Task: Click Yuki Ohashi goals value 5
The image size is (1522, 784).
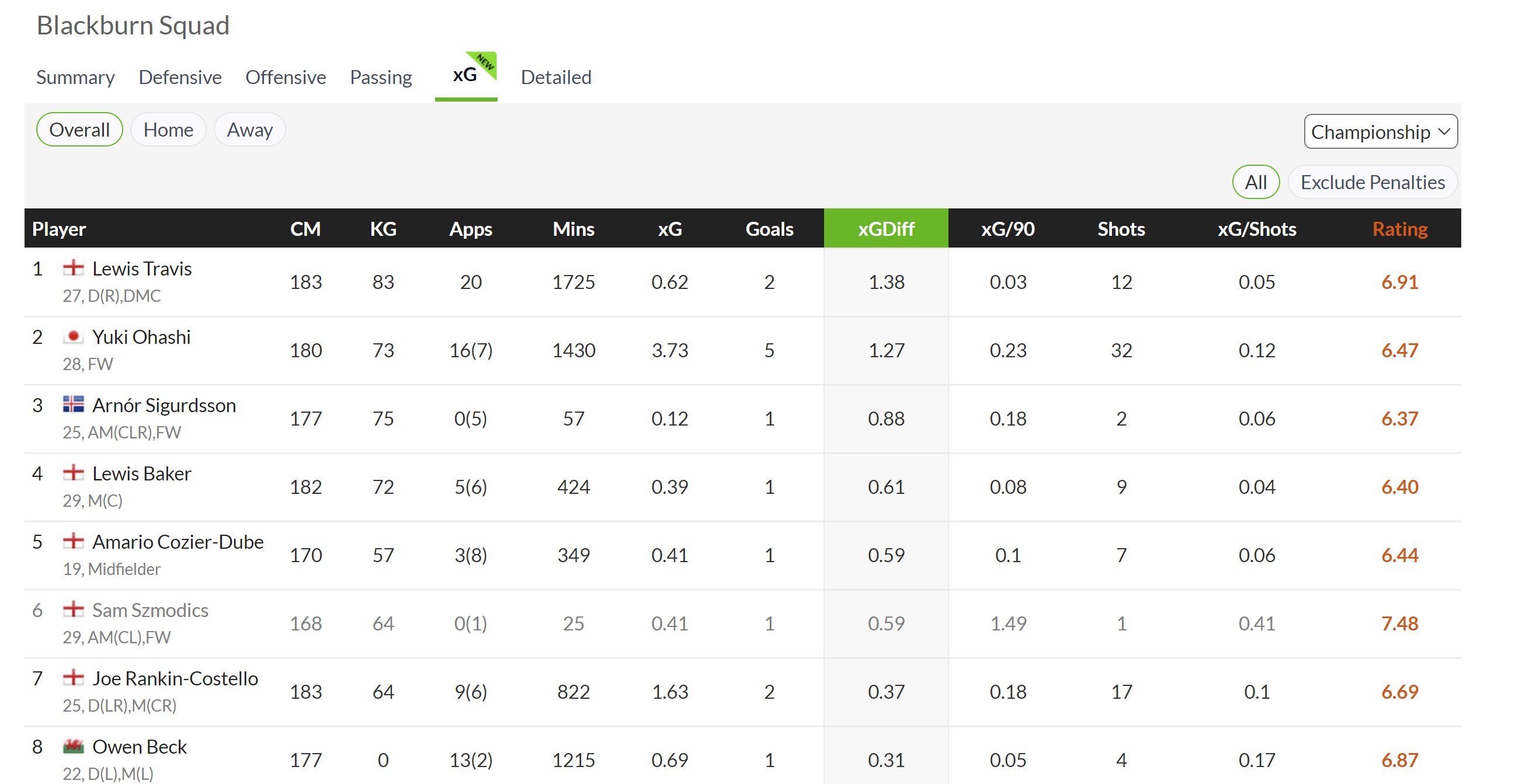Action: click(x=769, y=350)
